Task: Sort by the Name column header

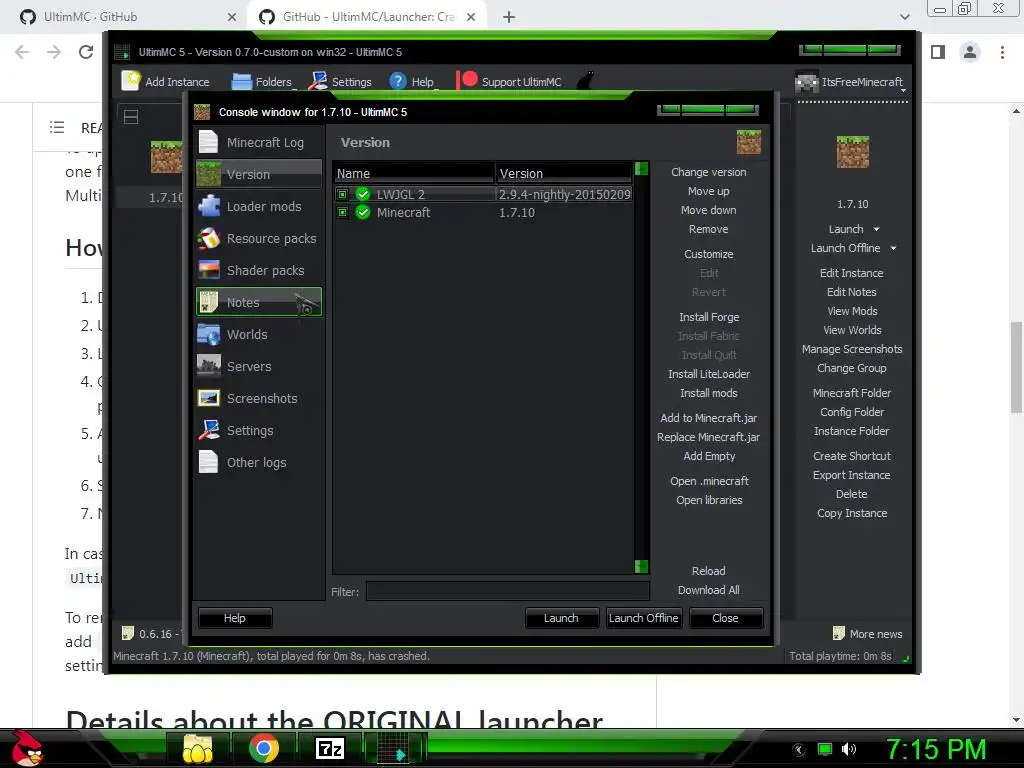Action: (x=414, y=174)
